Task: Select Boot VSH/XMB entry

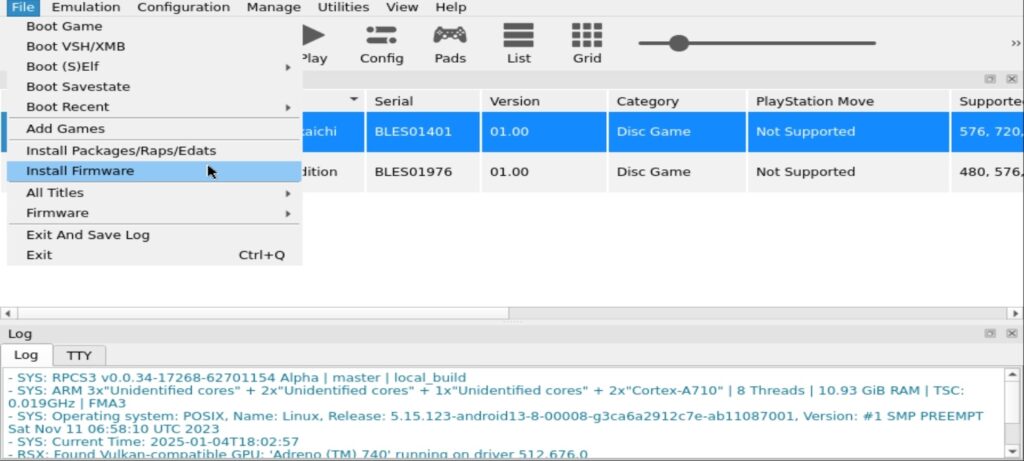Action: click(x=154, y=47)
